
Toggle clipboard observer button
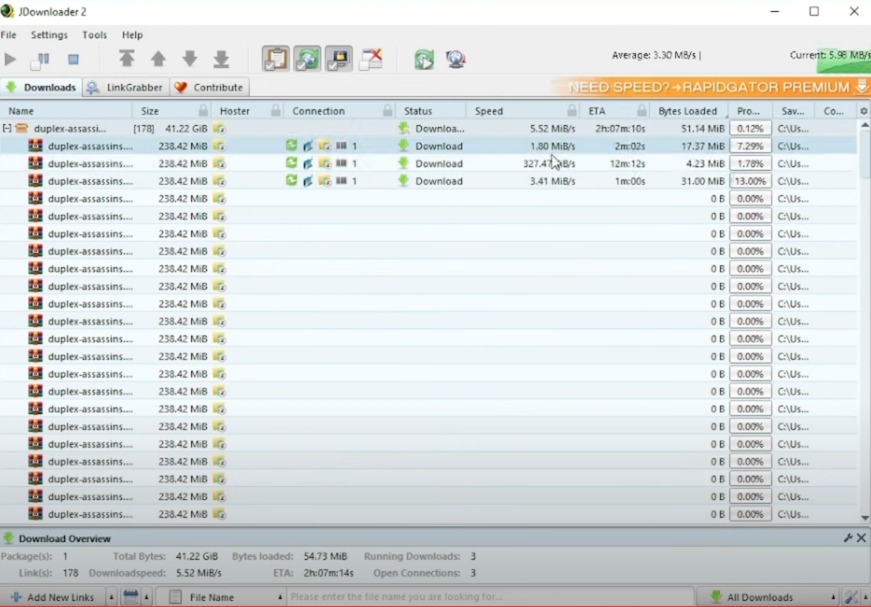tap(276, 59)
